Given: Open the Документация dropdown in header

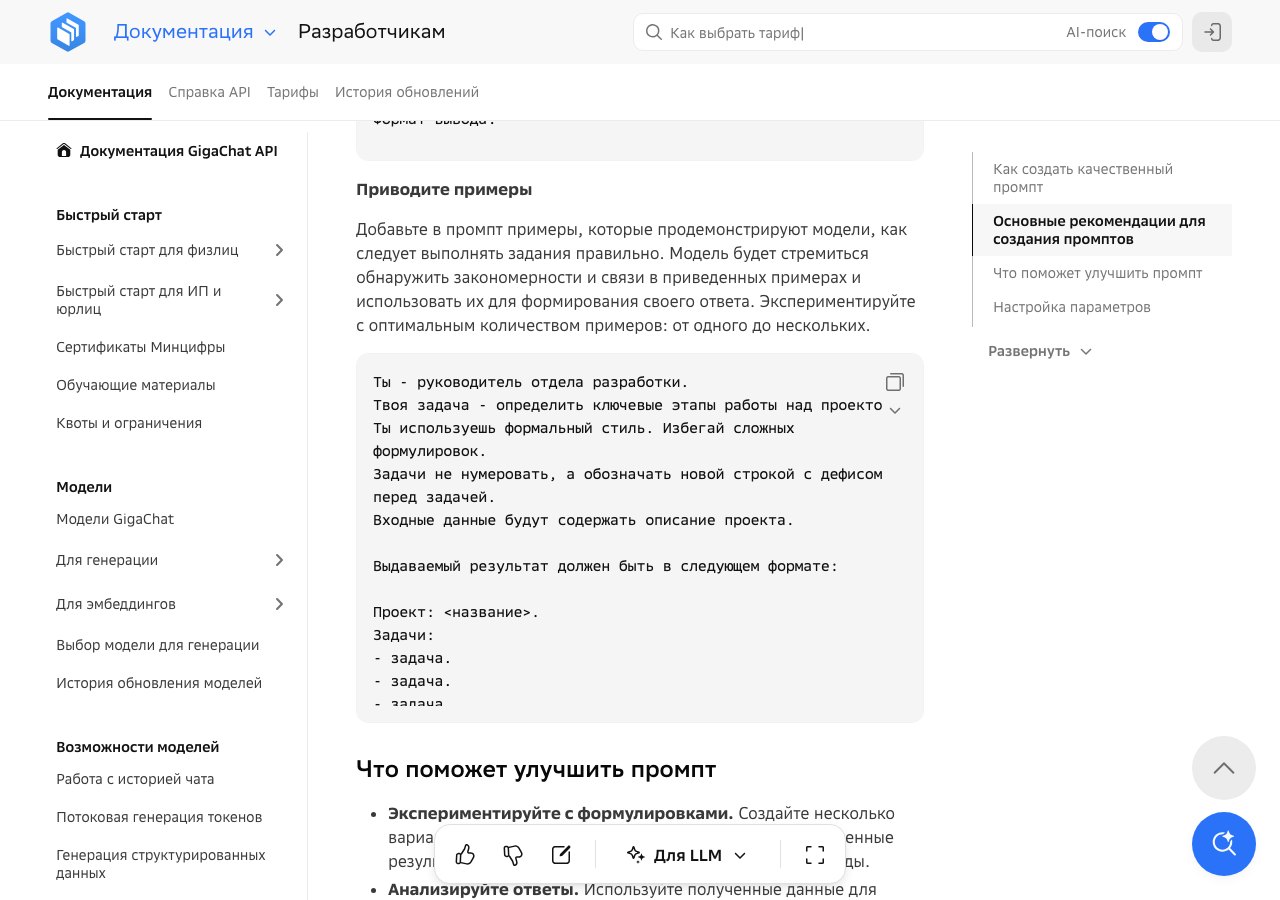Looking at the screenshot, I should 195,32.
